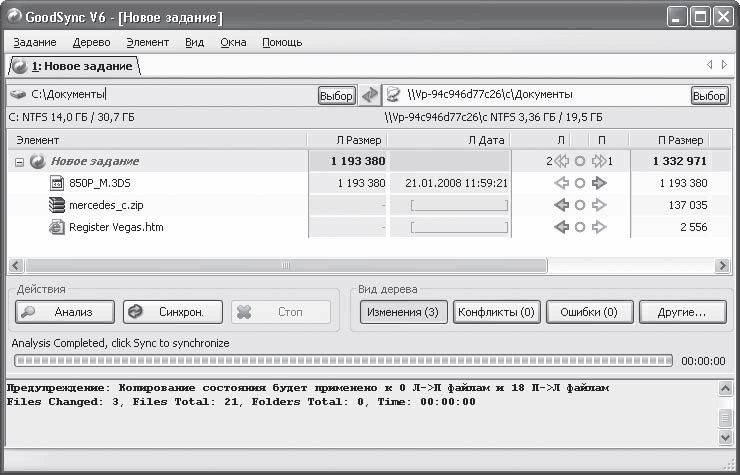Set mercedes_c.zip to do-nothing circle
740x475 pixels.
(580, 205)
